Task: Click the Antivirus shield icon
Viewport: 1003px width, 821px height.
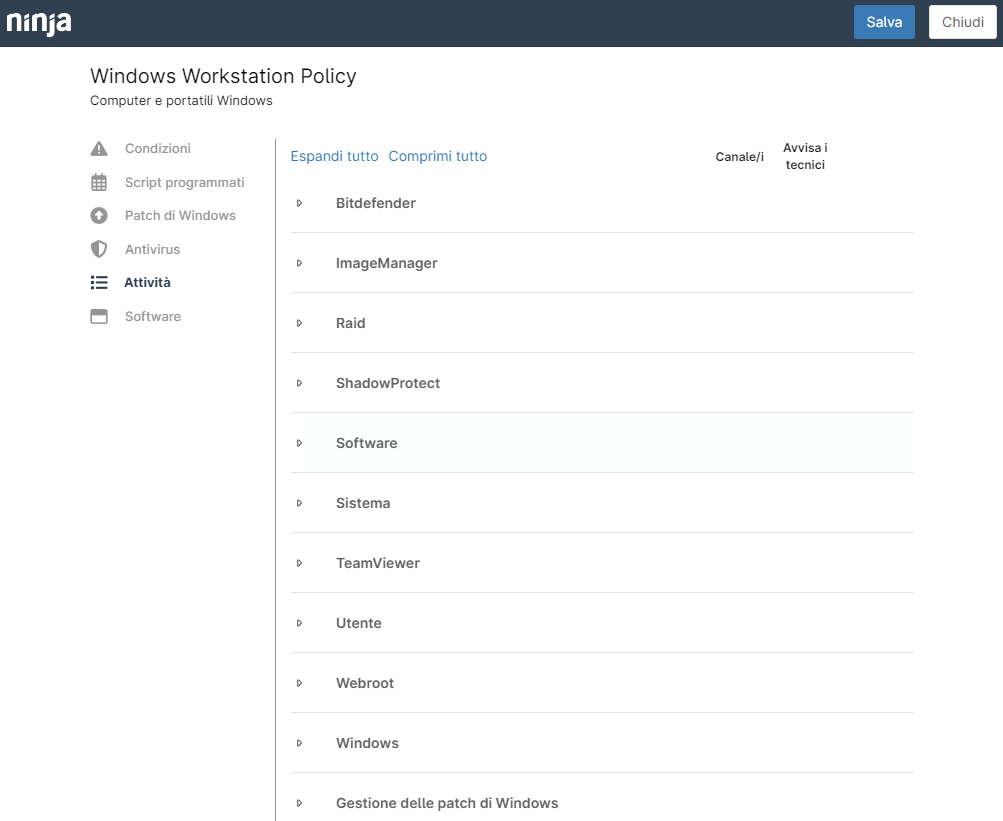Action: click(x=99, y=249)
